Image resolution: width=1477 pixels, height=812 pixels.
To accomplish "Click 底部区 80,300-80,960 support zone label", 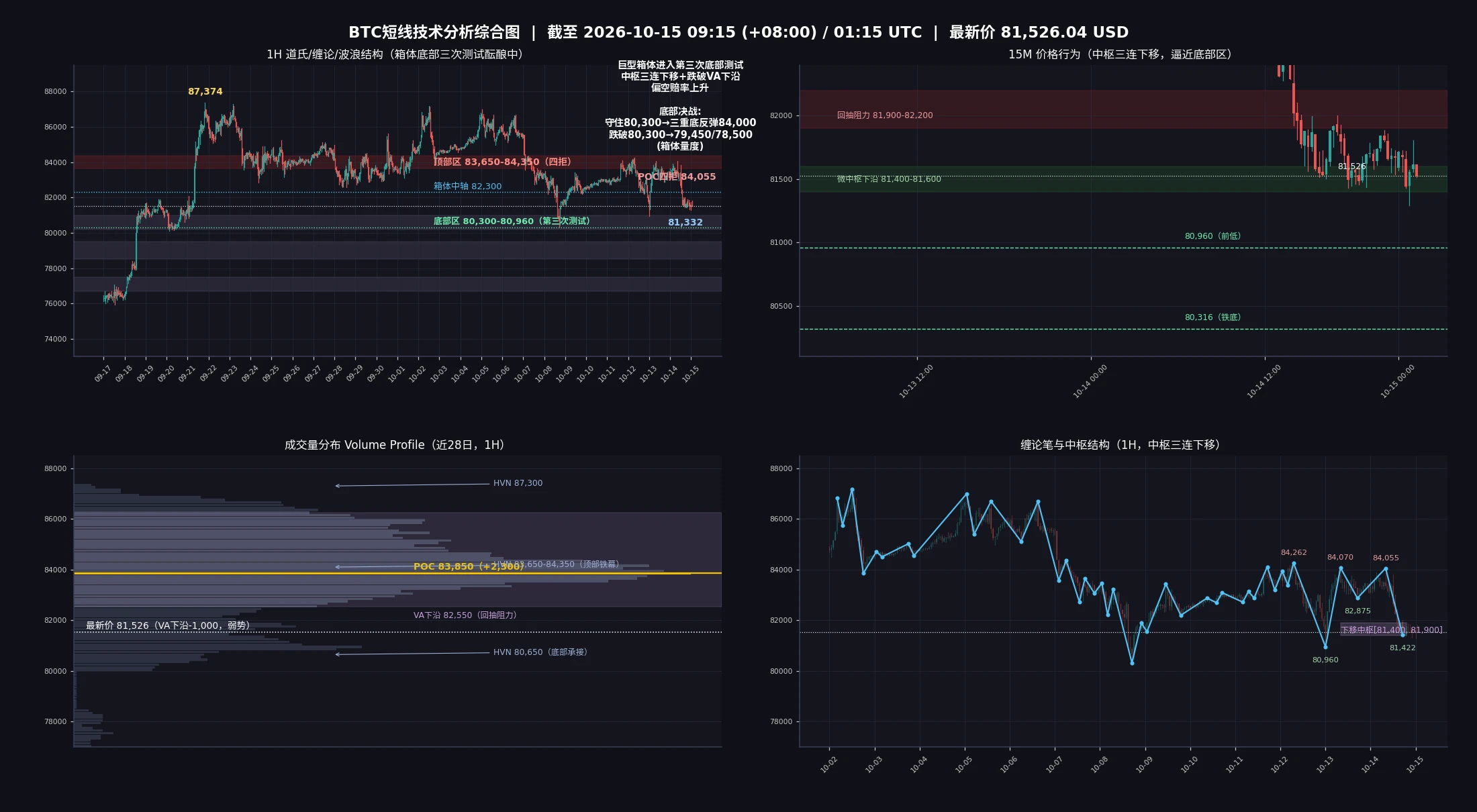I will point(512,221).
